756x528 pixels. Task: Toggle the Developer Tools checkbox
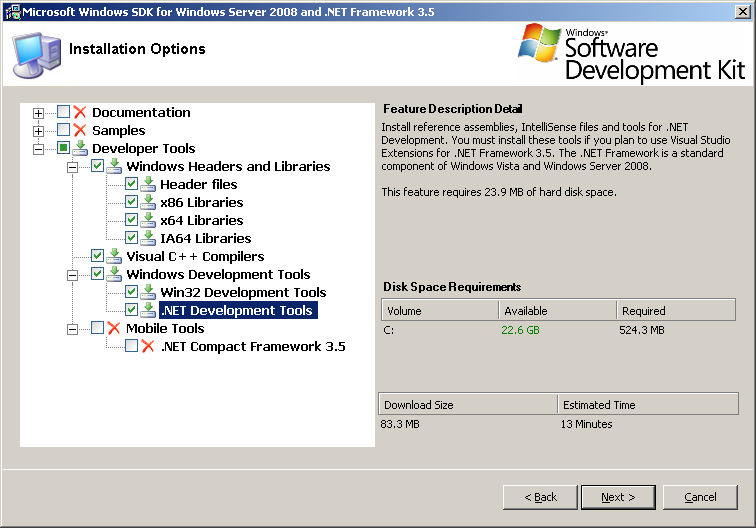pos(63,148)
